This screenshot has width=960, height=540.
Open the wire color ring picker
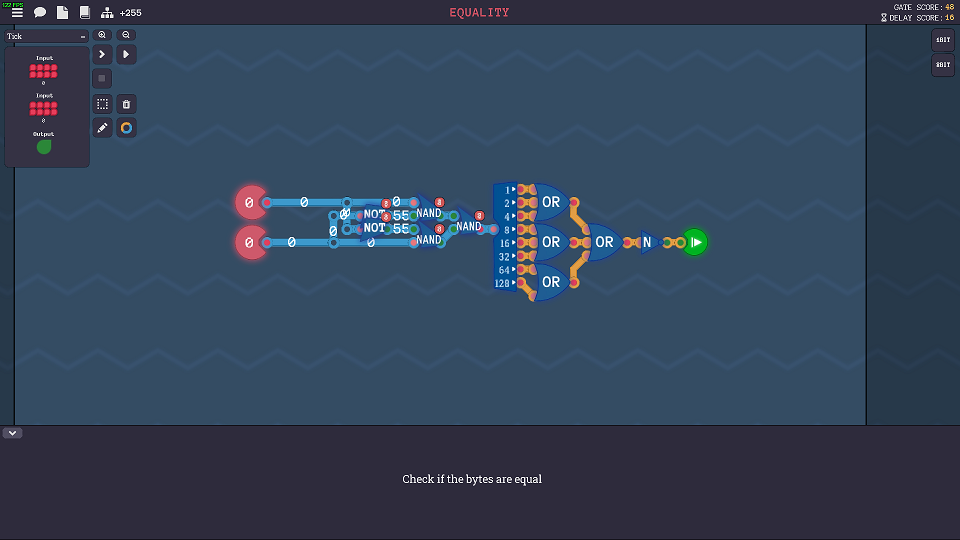click(x=126, y=128)
